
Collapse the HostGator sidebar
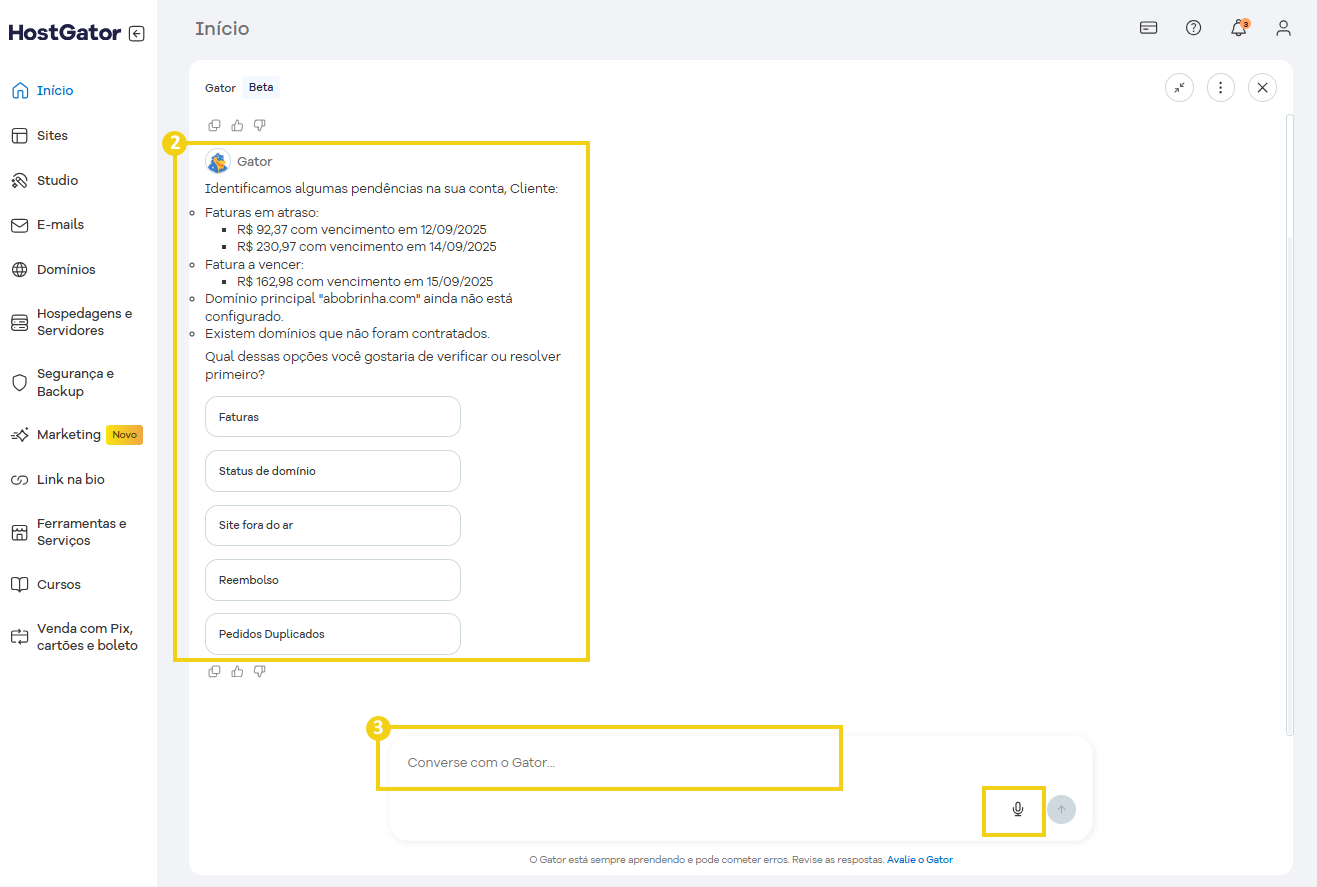coord(137,33)
